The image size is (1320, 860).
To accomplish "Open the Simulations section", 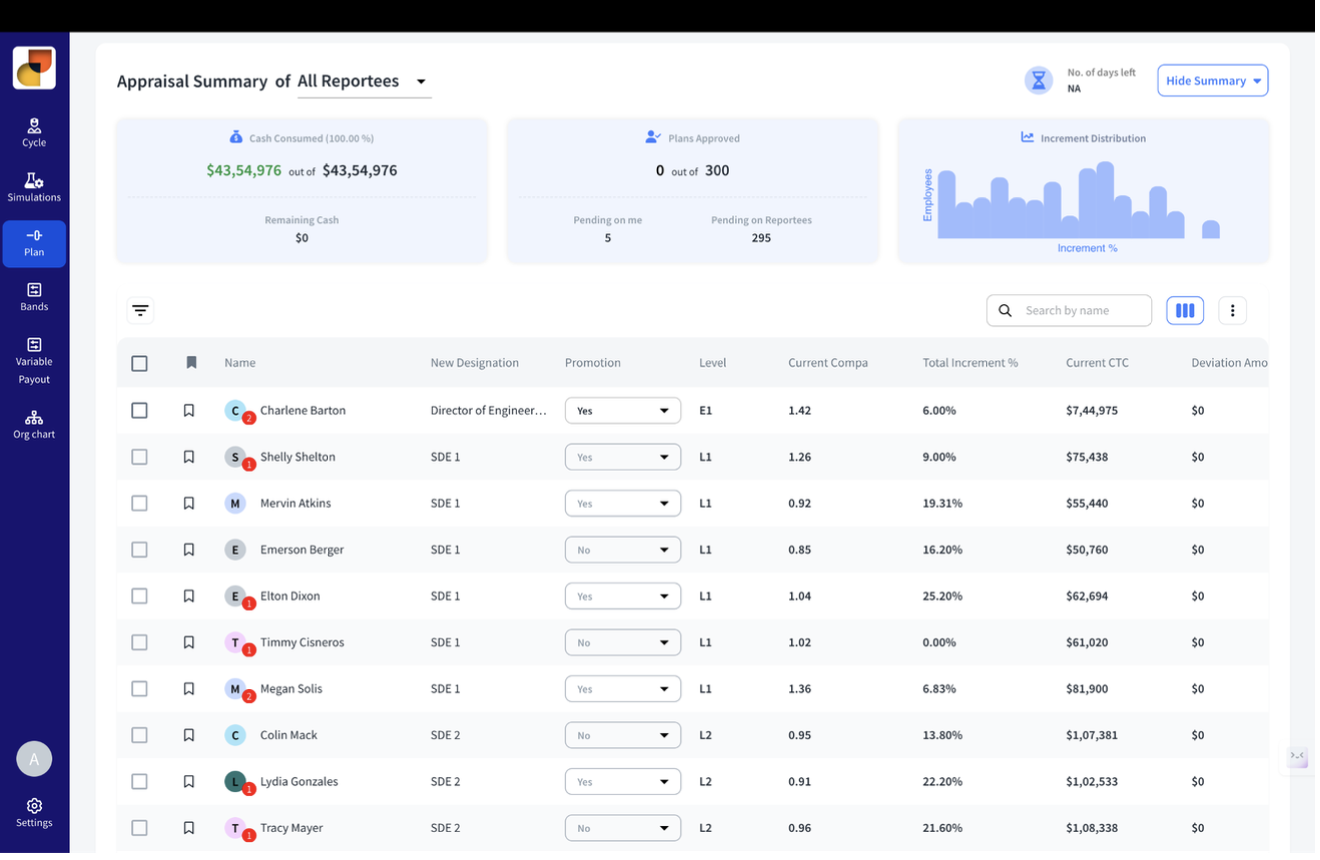I will (x=34, y=188).
